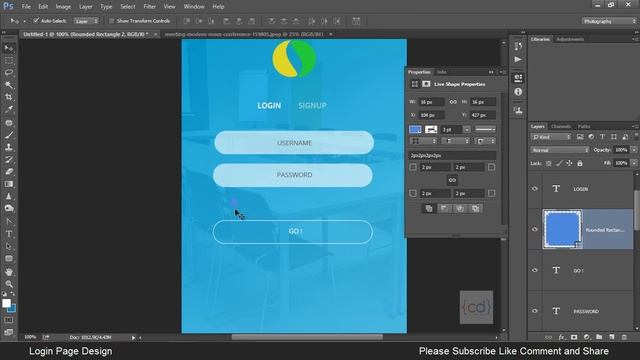Open the stroke line style dropdown
Viewport: 640px width, 360px height.
[x=485, y=129]
